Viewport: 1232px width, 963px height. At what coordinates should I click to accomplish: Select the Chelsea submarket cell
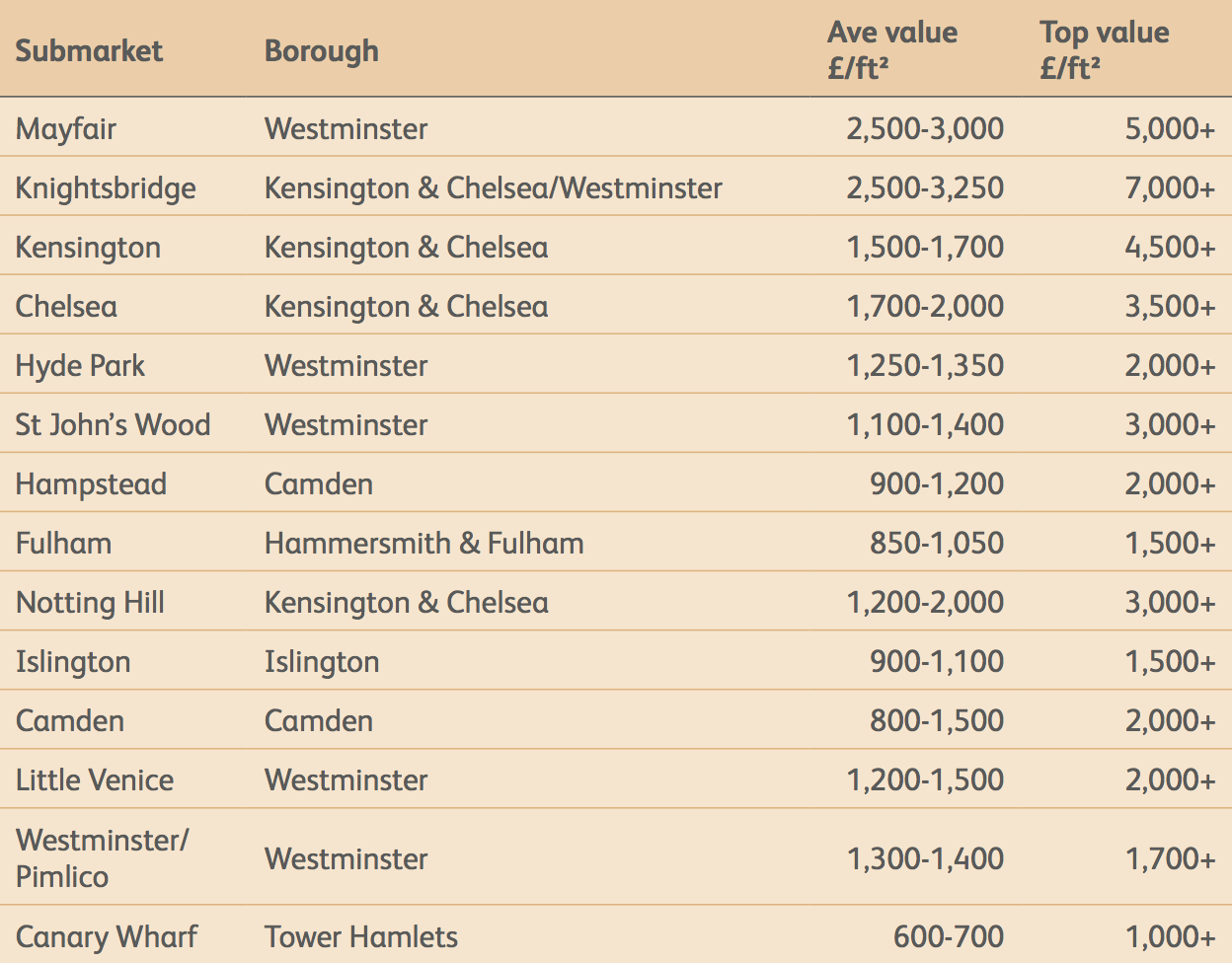66,307
